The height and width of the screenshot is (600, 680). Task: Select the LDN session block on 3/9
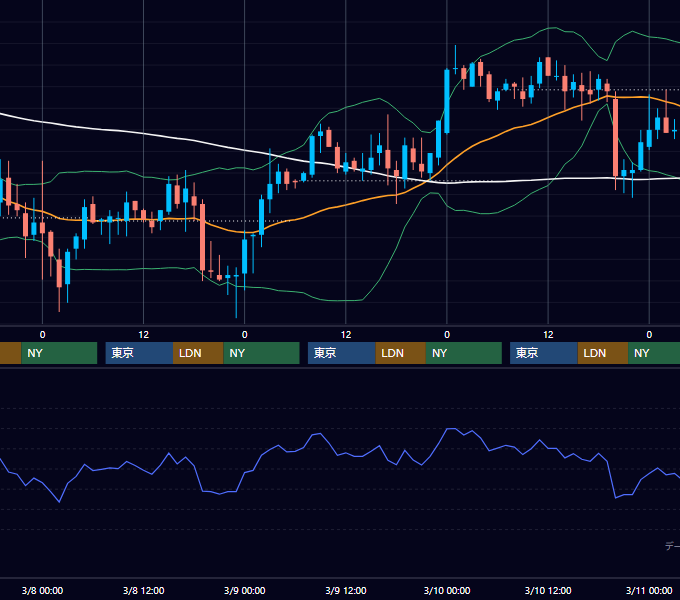401,353
